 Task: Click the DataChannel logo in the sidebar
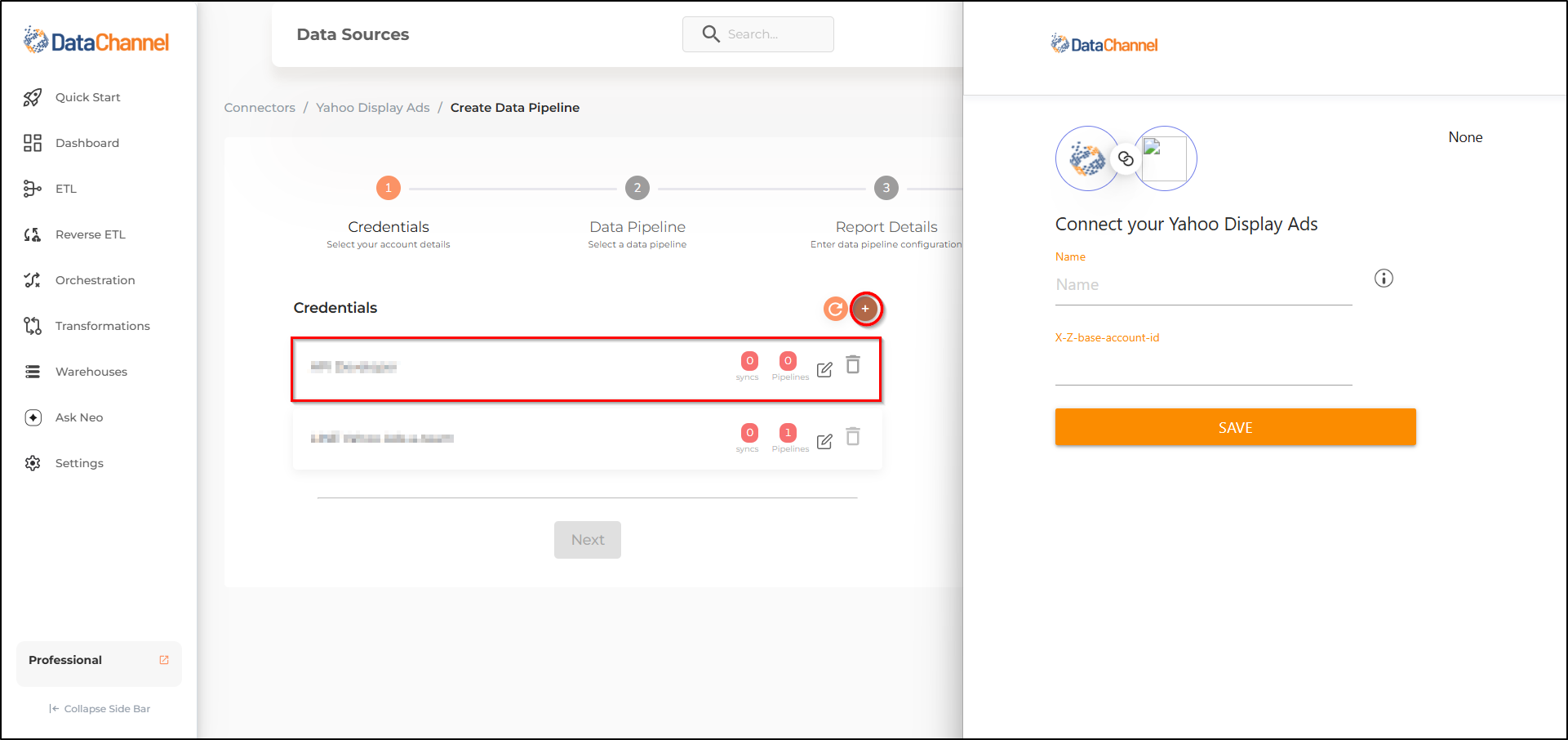[x=96, y=41]
